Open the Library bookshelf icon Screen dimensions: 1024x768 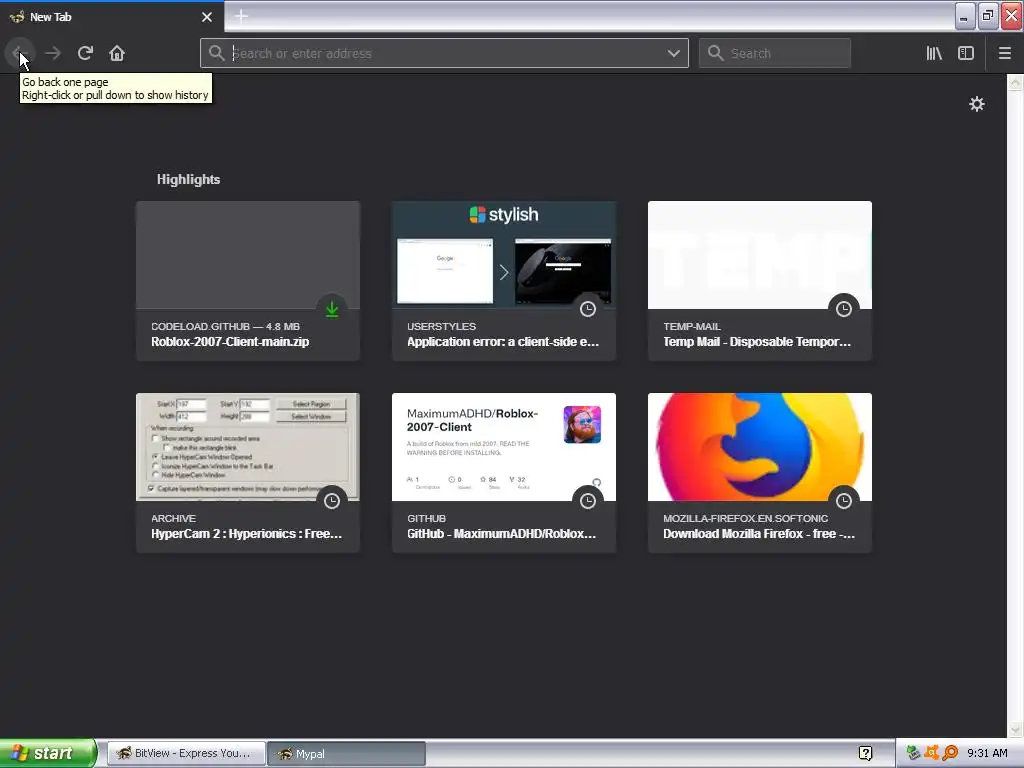coord(934,53)
